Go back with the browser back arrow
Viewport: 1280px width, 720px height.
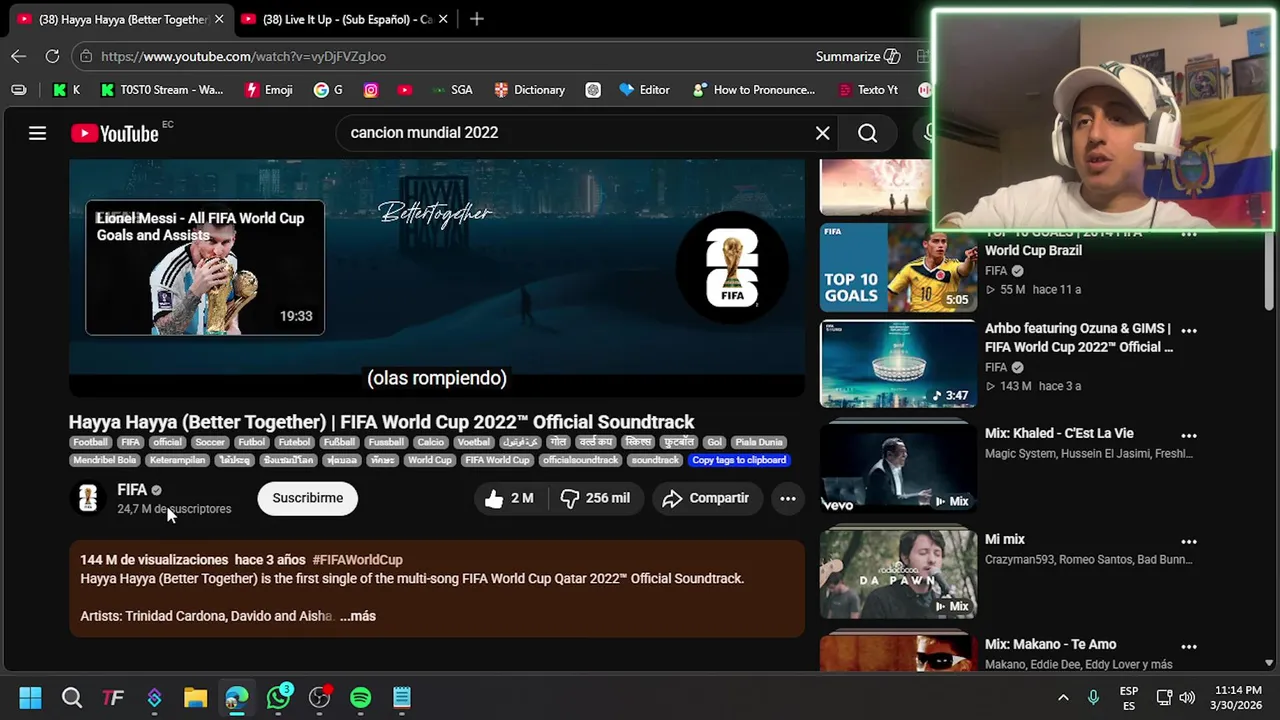(18, 56)
